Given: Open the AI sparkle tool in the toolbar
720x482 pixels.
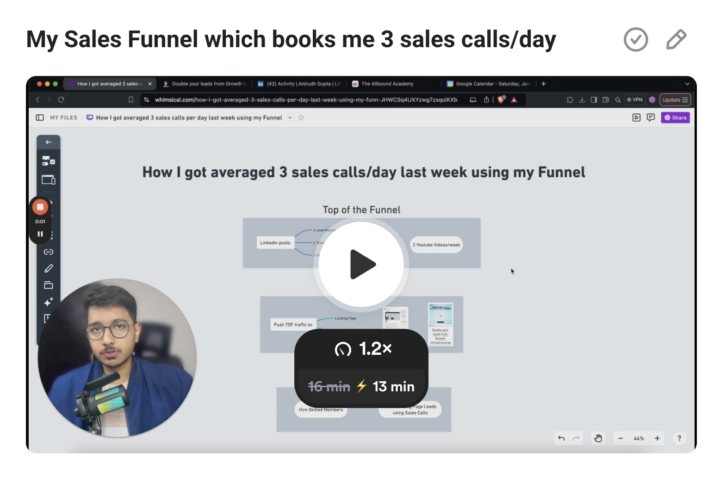Looking at the screenshot, I should tap(48, 302).
